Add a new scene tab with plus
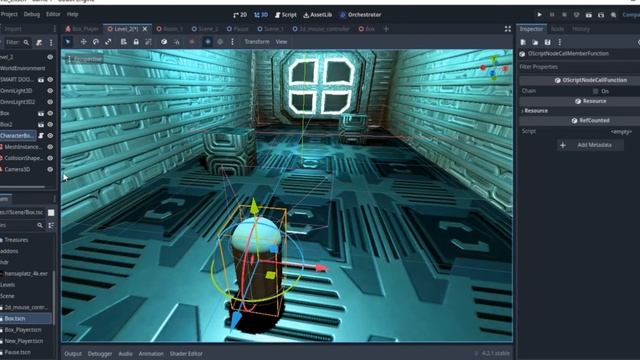 click(x=386, y=29)
